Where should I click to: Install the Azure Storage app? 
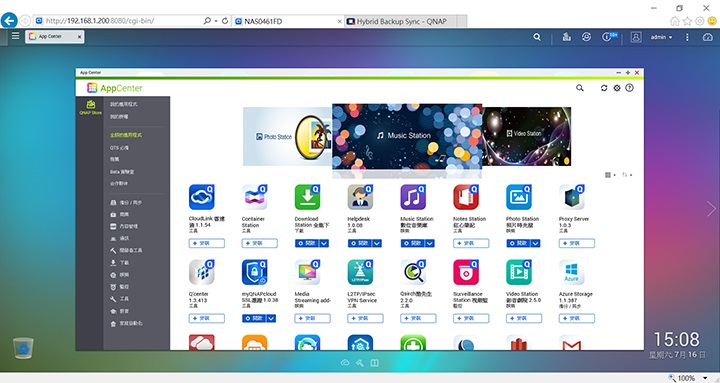[x=577, y=318]
